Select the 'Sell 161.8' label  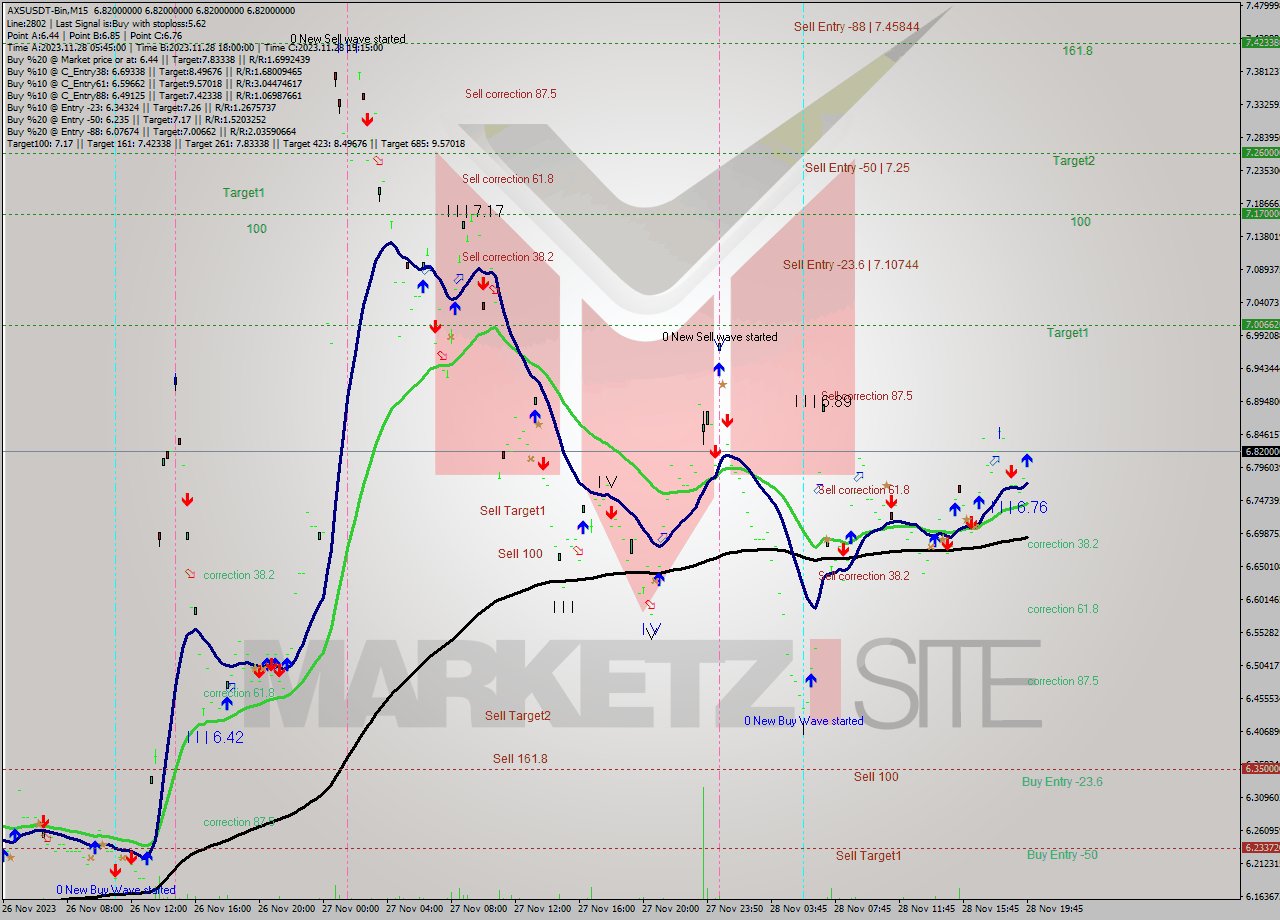(520, 759)
